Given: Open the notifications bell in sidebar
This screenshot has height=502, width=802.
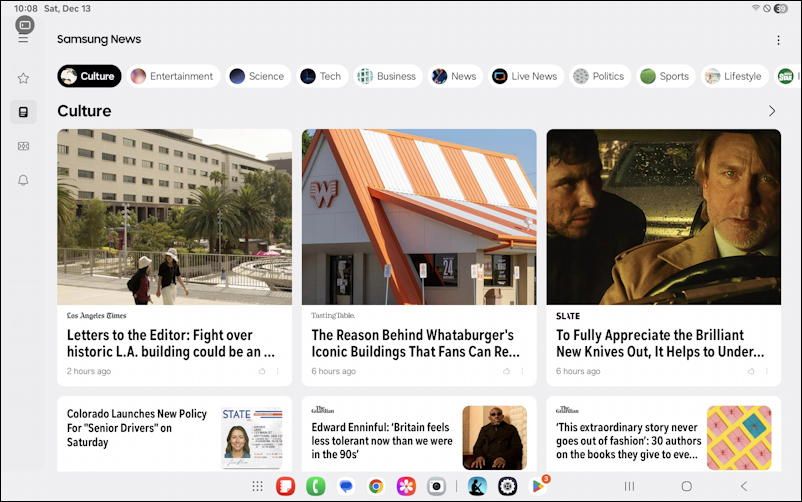Looking at the screenshot, I should [x=24, y=180].
